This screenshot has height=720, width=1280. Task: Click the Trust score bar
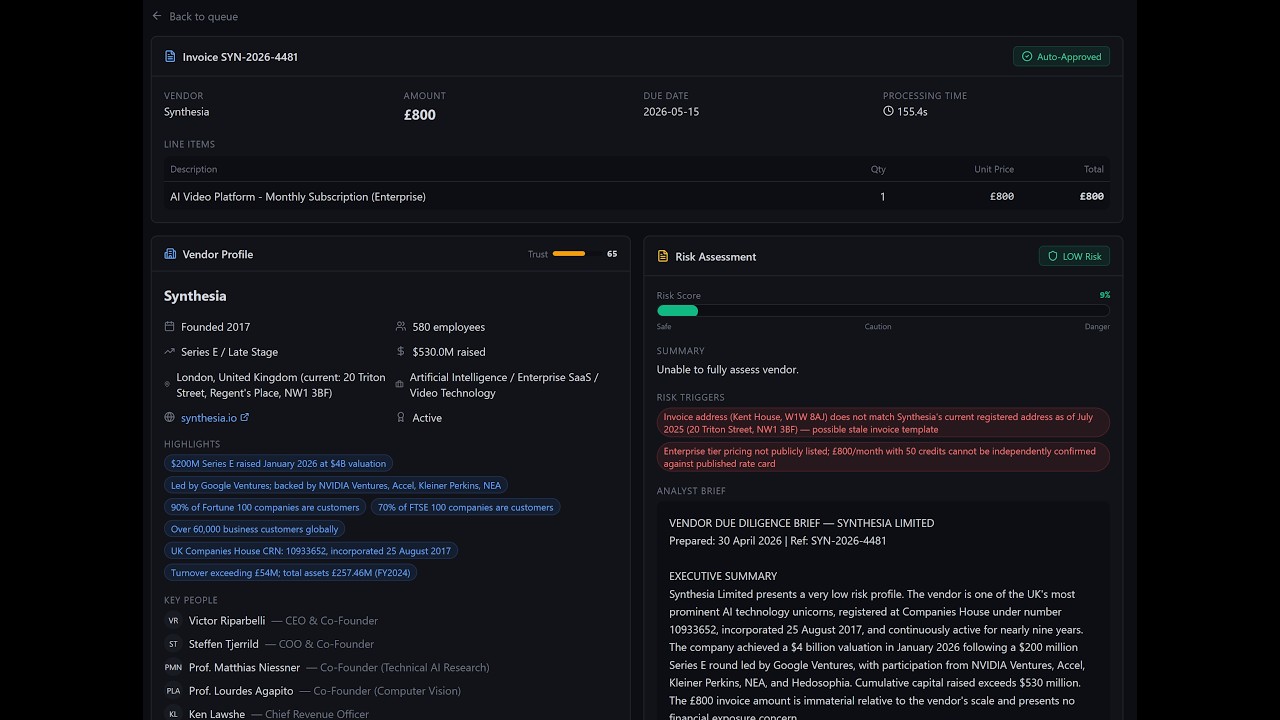(578, 254)
